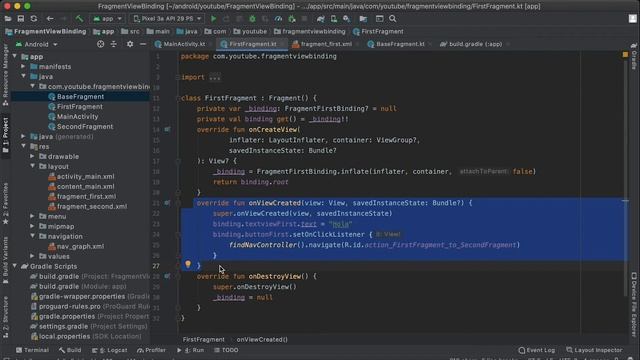Toggle the Device File Explorer tool window
Viewport: 640px width, 360px height.
pos(634,304)
